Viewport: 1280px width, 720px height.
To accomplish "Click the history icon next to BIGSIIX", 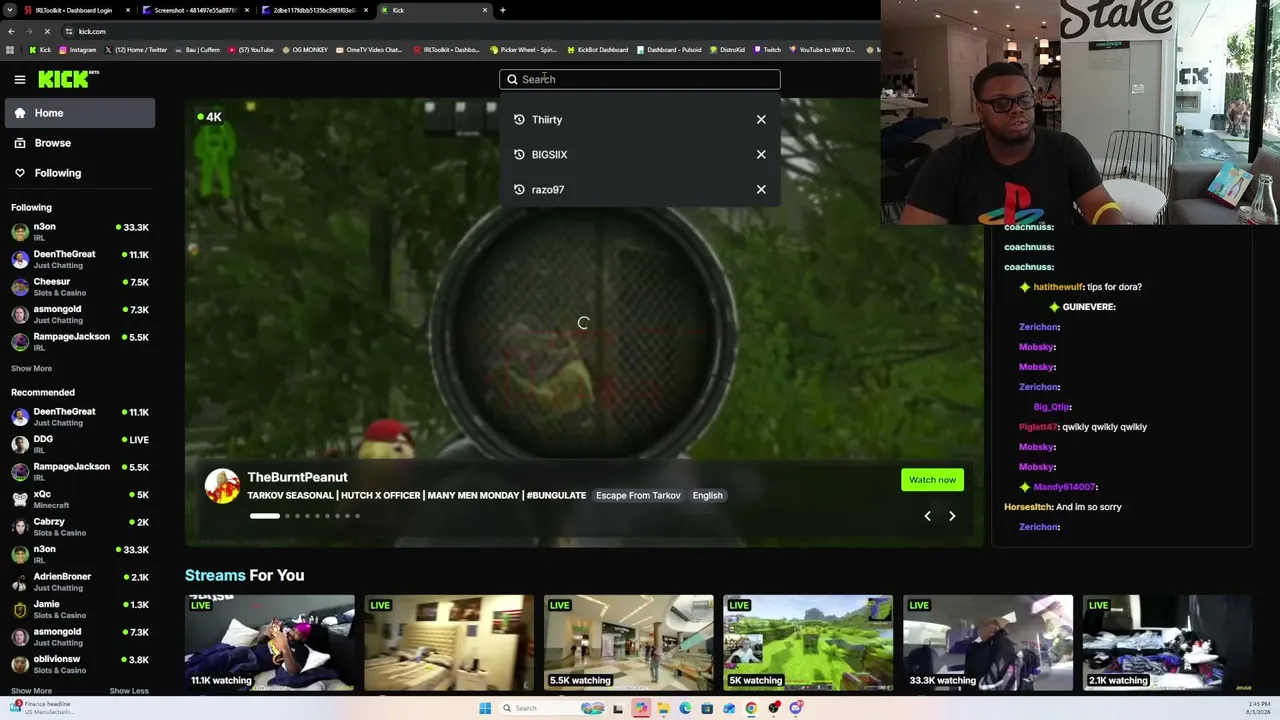I will (x=519, y=155).
